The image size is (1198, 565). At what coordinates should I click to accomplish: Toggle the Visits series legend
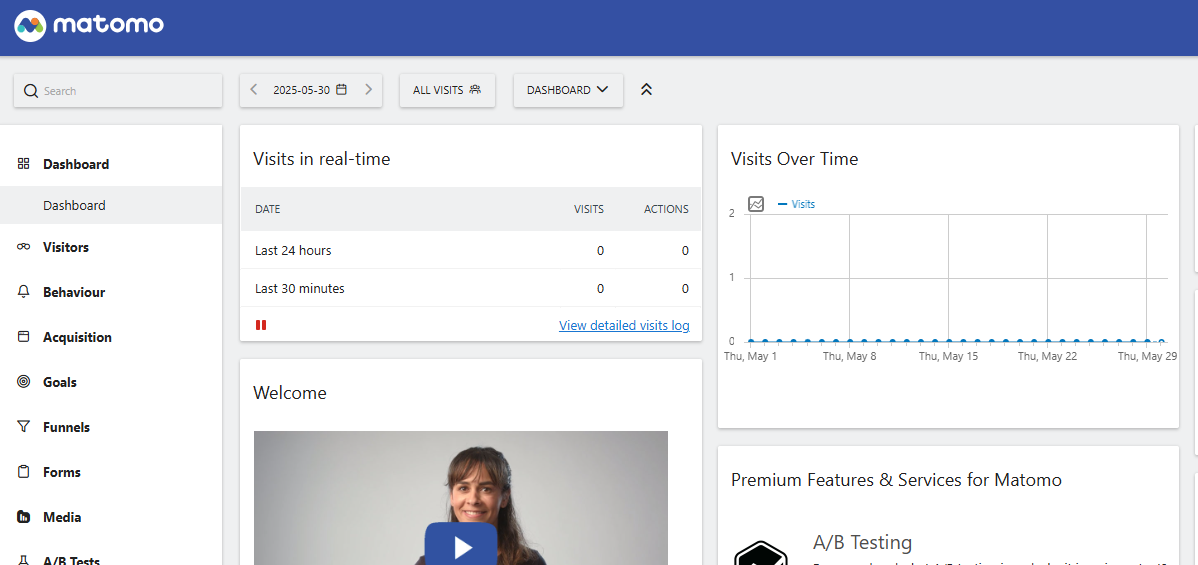(797, 204)
